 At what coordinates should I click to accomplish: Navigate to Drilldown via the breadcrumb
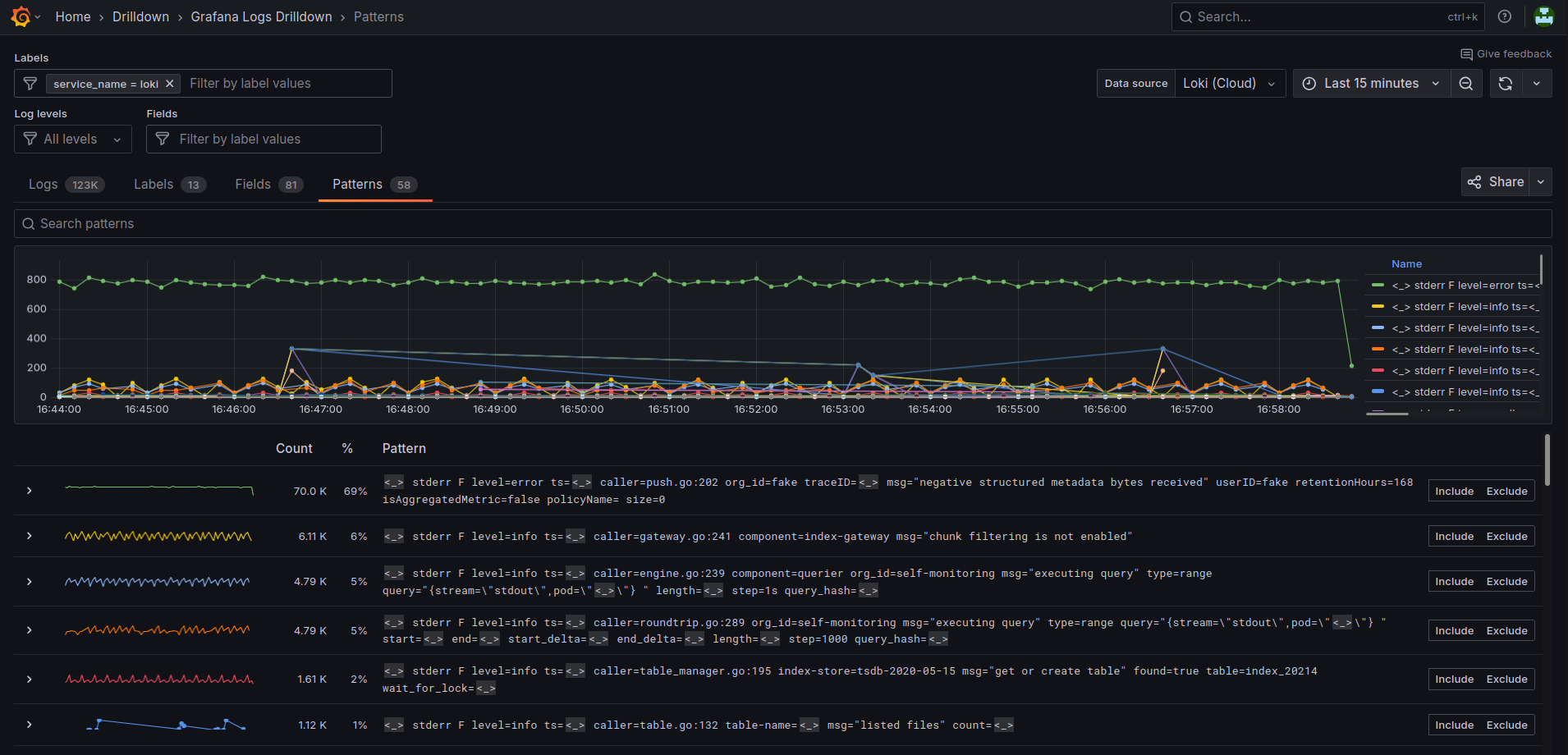click(x=140, y=16)
